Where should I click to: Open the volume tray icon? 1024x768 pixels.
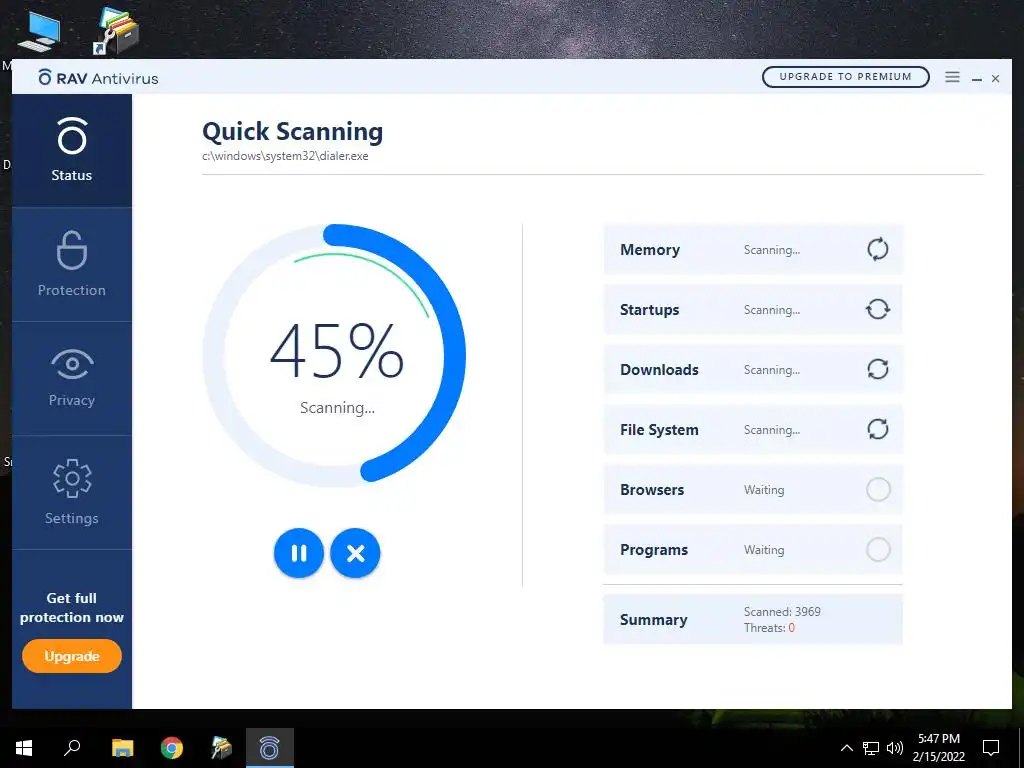click(x=895, y=748)
